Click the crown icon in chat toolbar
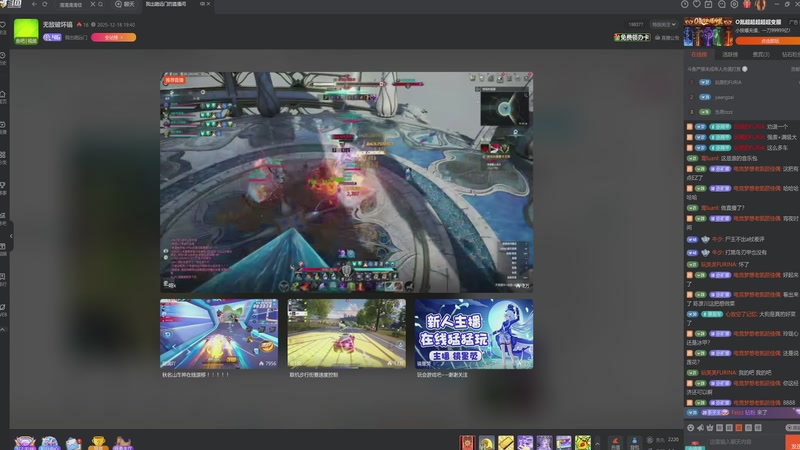The height and width of the screenshot is (450, 800). [710, 428]
